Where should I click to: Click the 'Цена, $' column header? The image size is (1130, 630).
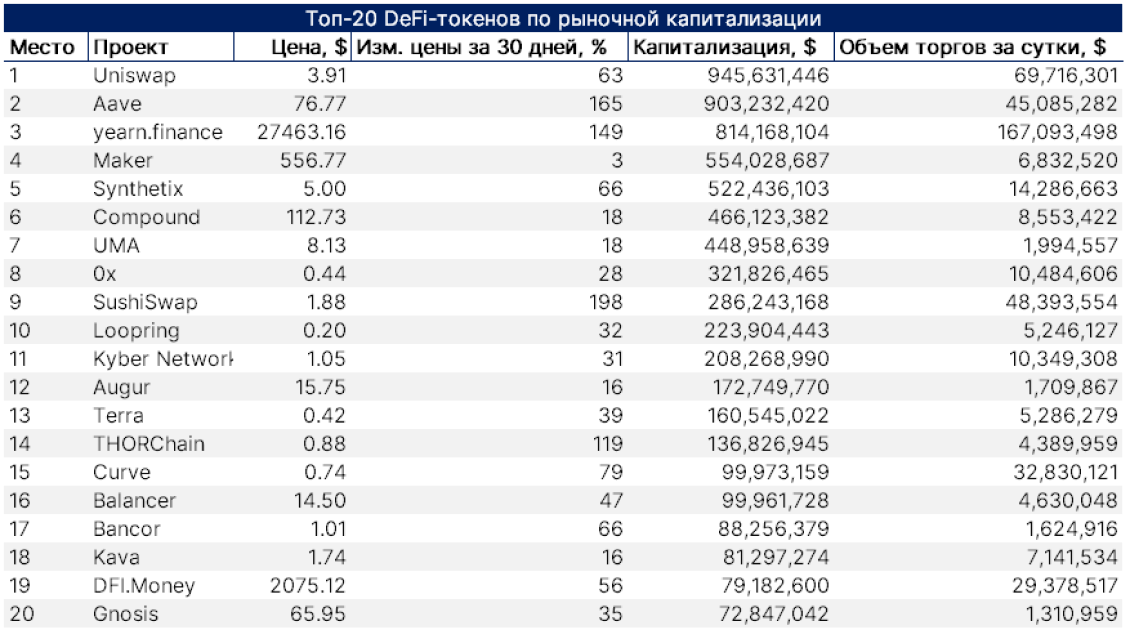coord(309,48)
